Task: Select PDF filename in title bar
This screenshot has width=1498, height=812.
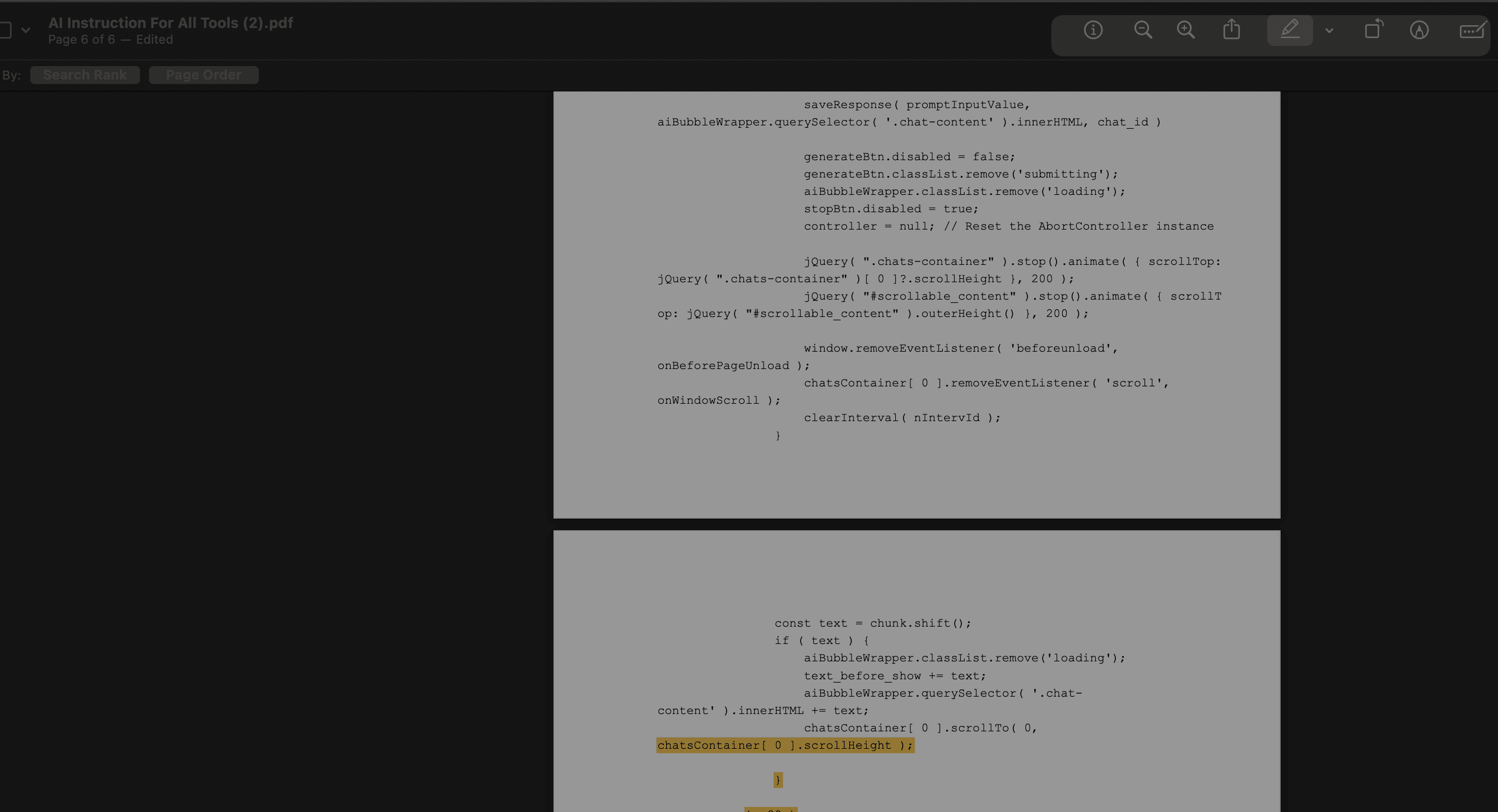Action: 170,22
